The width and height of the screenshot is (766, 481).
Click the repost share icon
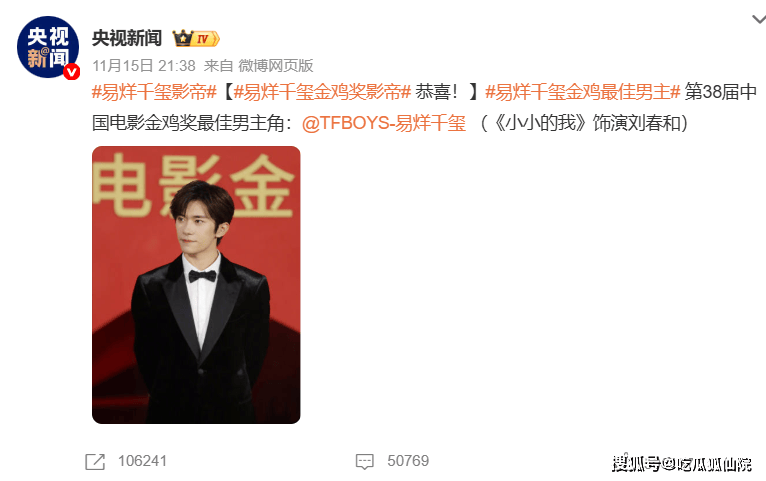95,461
